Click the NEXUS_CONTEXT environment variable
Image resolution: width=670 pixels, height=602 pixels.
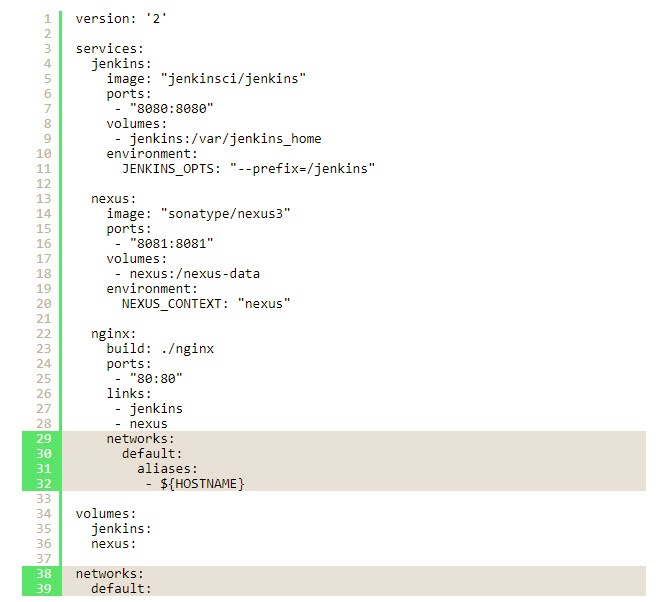click(x=173, y=304)
